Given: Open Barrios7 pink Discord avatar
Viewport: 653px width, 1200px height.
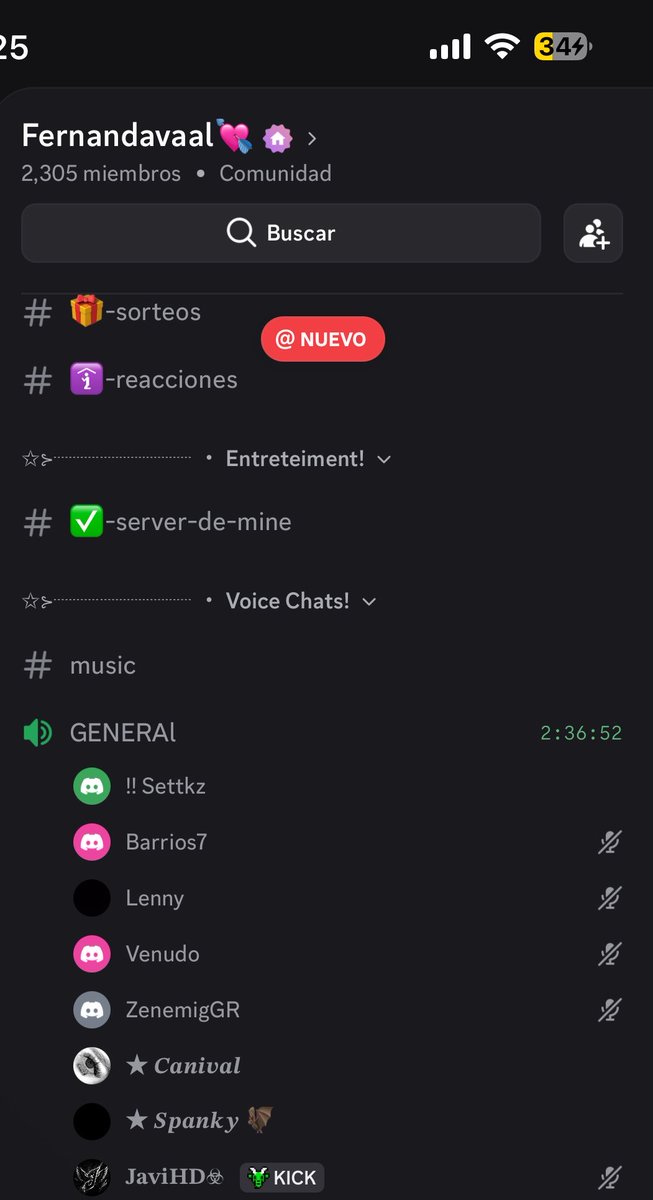Looking at the screenshot, I should pos(92,842).
